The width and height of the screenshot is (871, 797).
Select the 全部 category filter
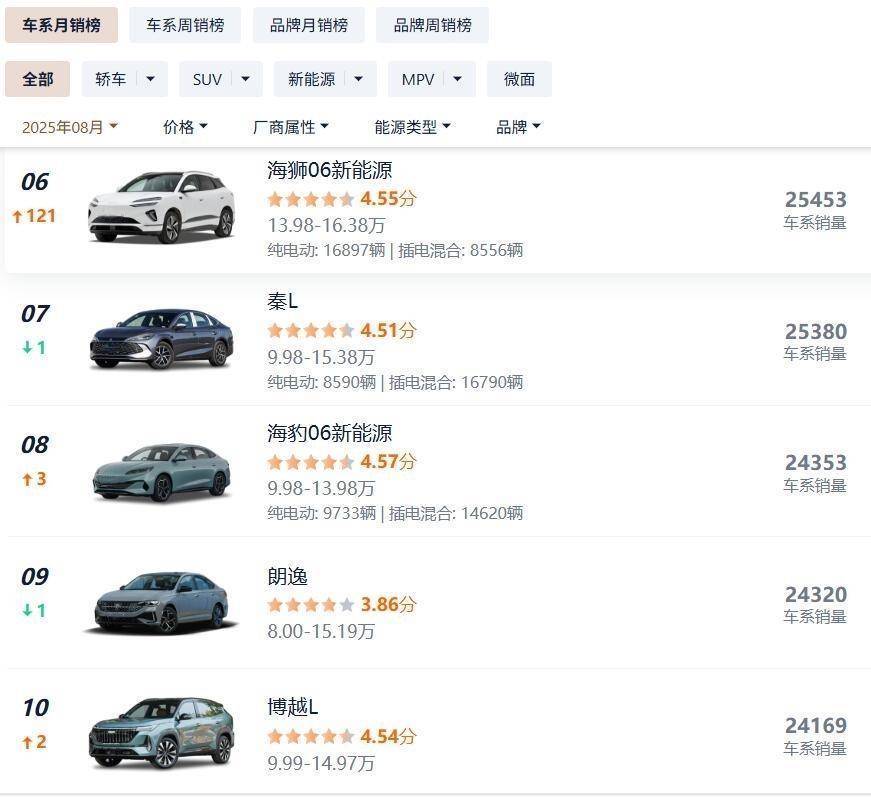[x=37, y=79]
